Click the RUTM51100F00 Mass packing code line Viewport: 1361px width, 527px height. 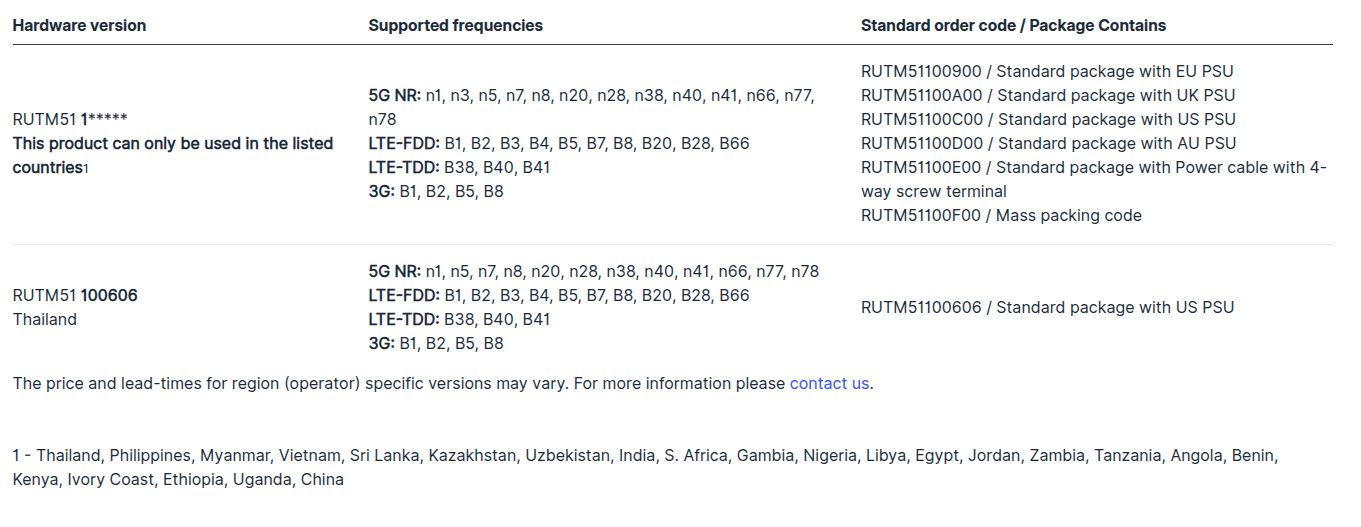coord(1000,215)
